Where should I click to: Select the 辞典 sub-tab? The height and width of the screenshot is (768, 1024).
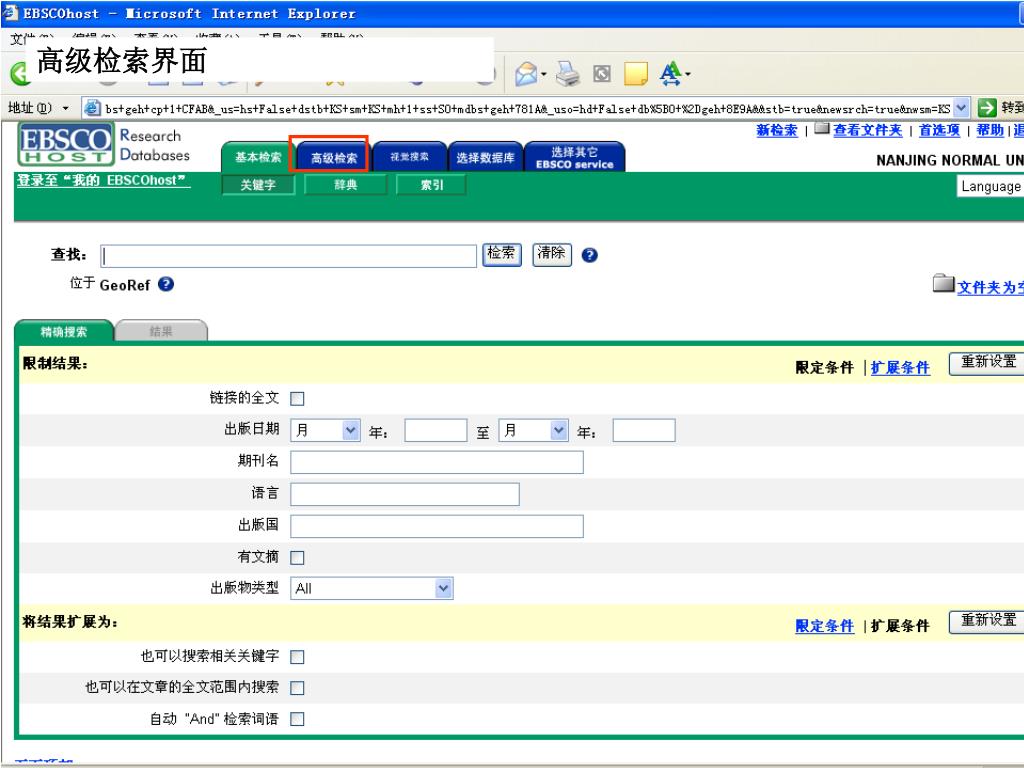pyautogui.click(x=345, y=185)
